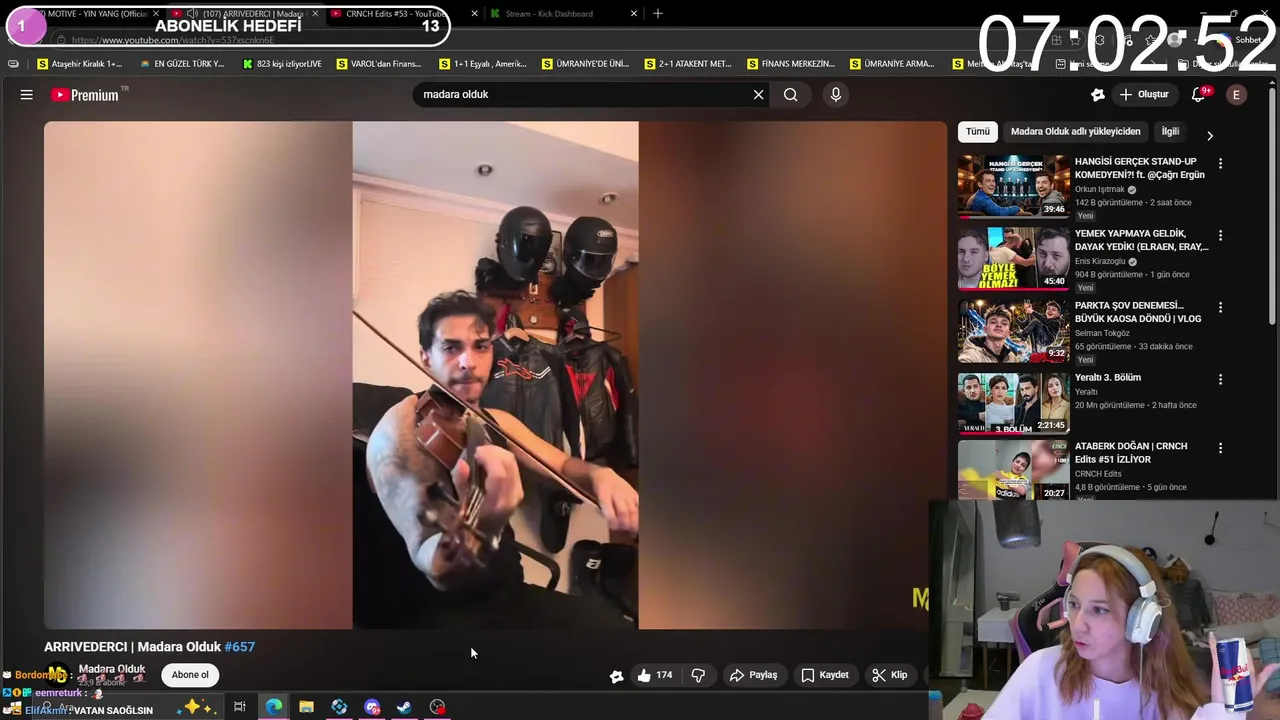Open a new browser tab
Image resolution: width=1280 pixels, height=720 pixels.
coord(657,14)
